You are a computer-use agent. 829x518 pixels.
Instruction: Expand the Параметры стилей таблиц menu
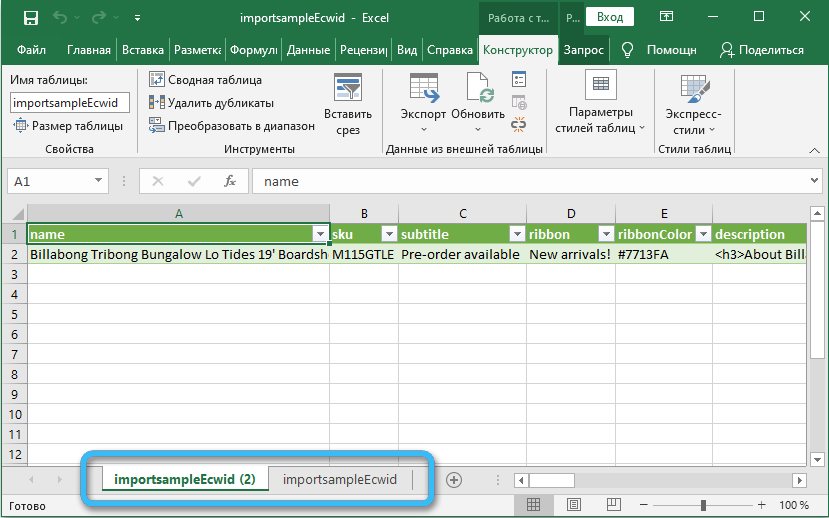pyautogui.click(x=600, y=120)
